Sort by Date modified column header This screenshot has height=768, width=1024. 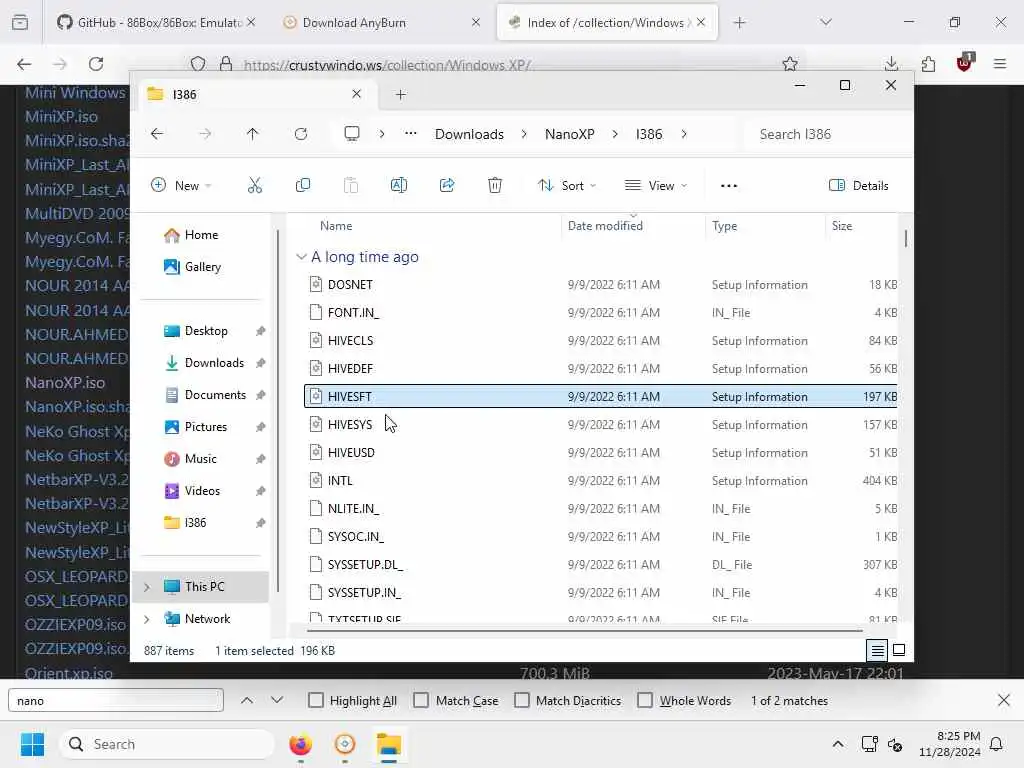click(605, 226)
